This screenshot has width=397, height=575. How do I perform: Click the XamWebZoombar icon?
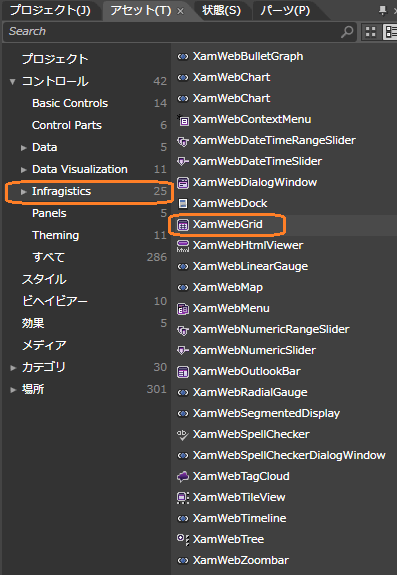(x=183, y=561)
